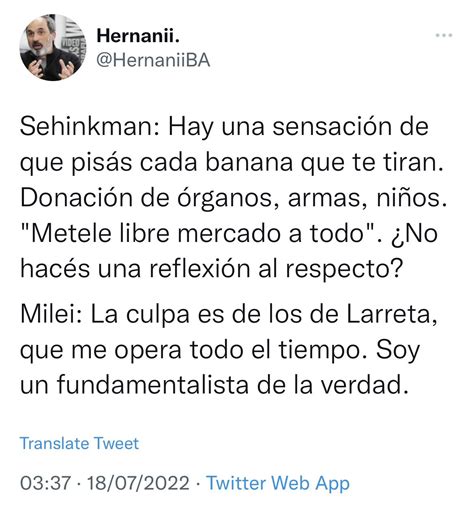Click the word banana in the tweet
Image resolution: width=474 pixels, height=507 pixels.
[249, 162]
